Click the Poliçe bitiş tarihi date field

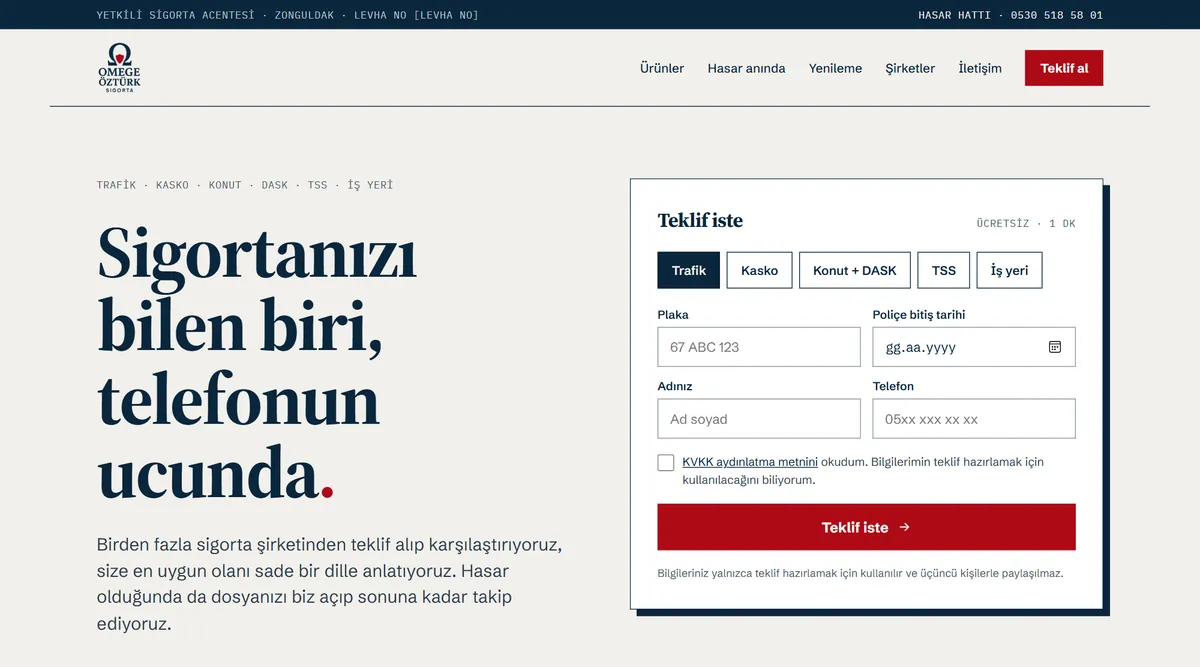coord(974,347)
